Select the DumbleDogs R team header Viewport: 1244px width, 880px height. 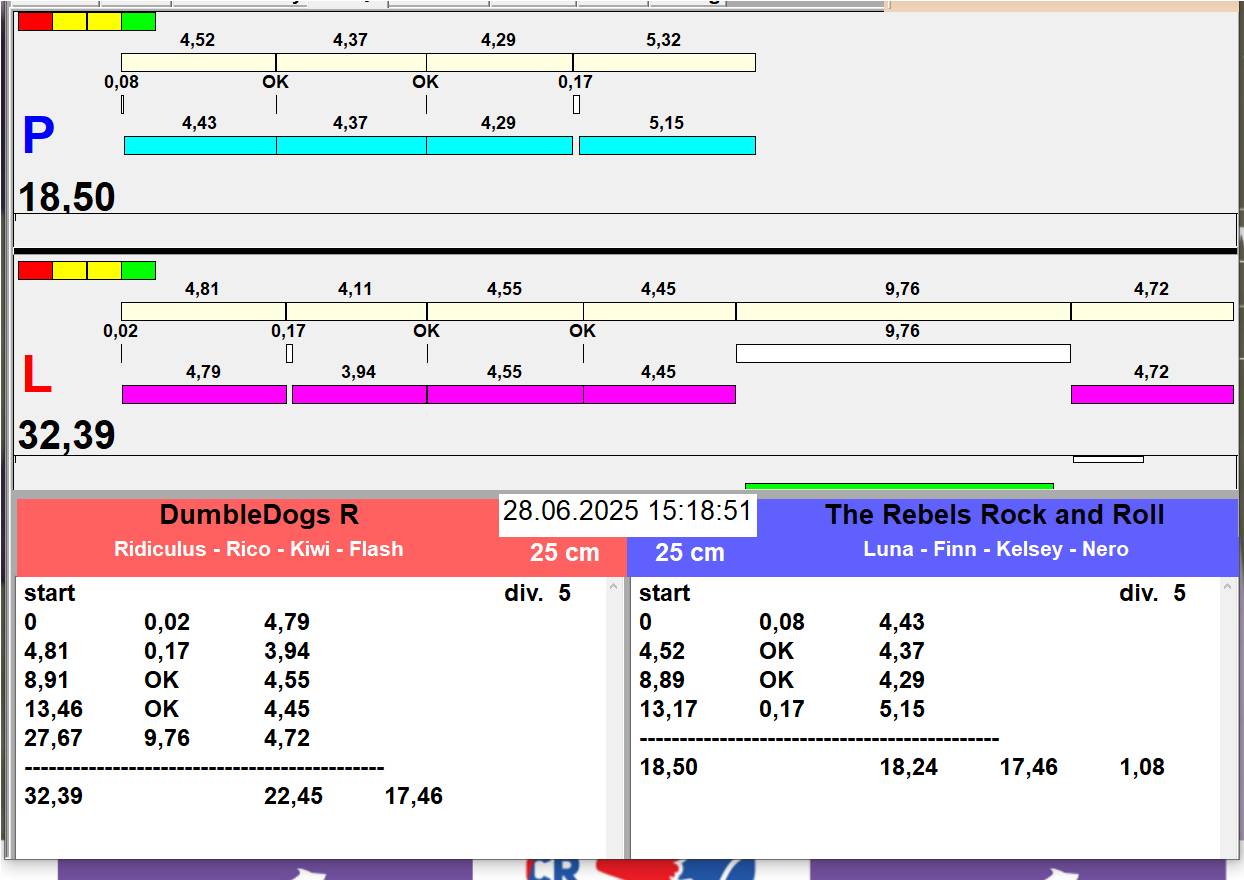coord(259,516)
